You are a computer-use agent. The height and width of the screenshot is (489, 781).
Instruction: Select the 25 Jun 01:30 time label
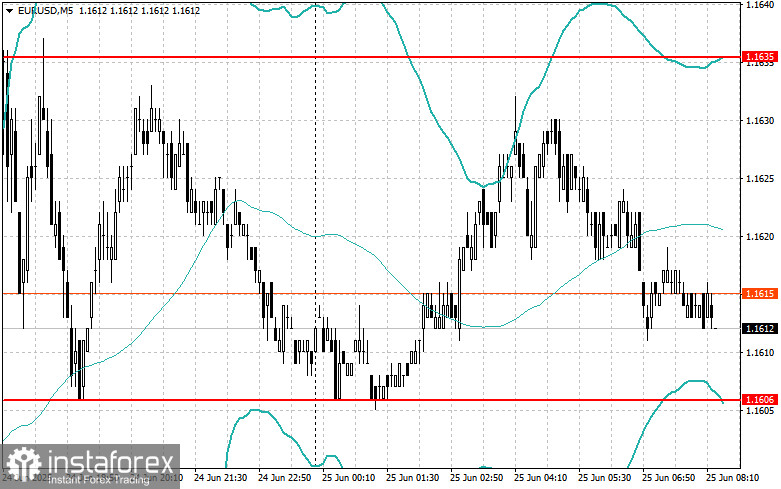[x=412, y=478]
